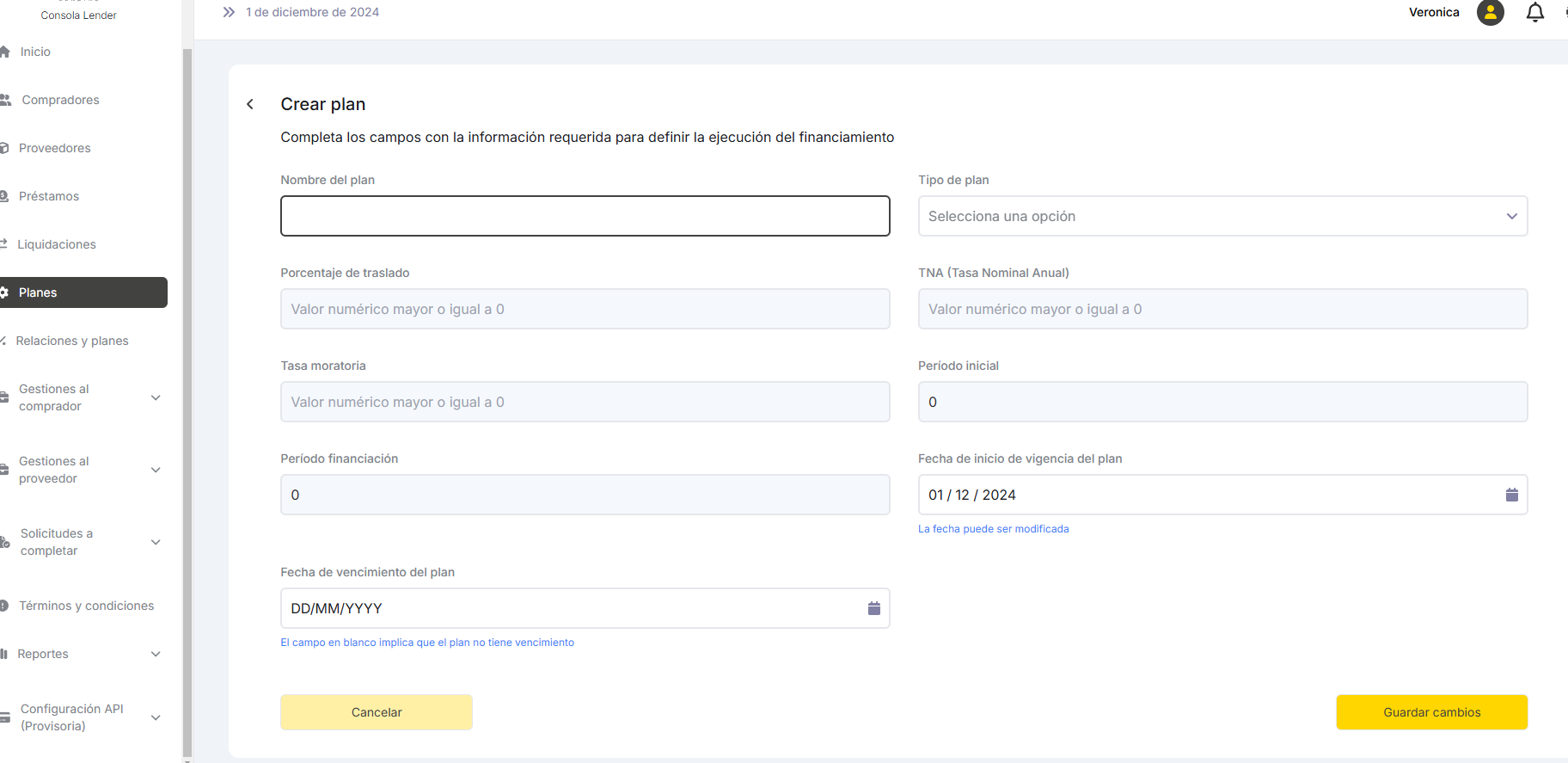1568x763 pixels.
Task: Expand Gestiones al comprador submenu
Action: click(x=156, y=397)
